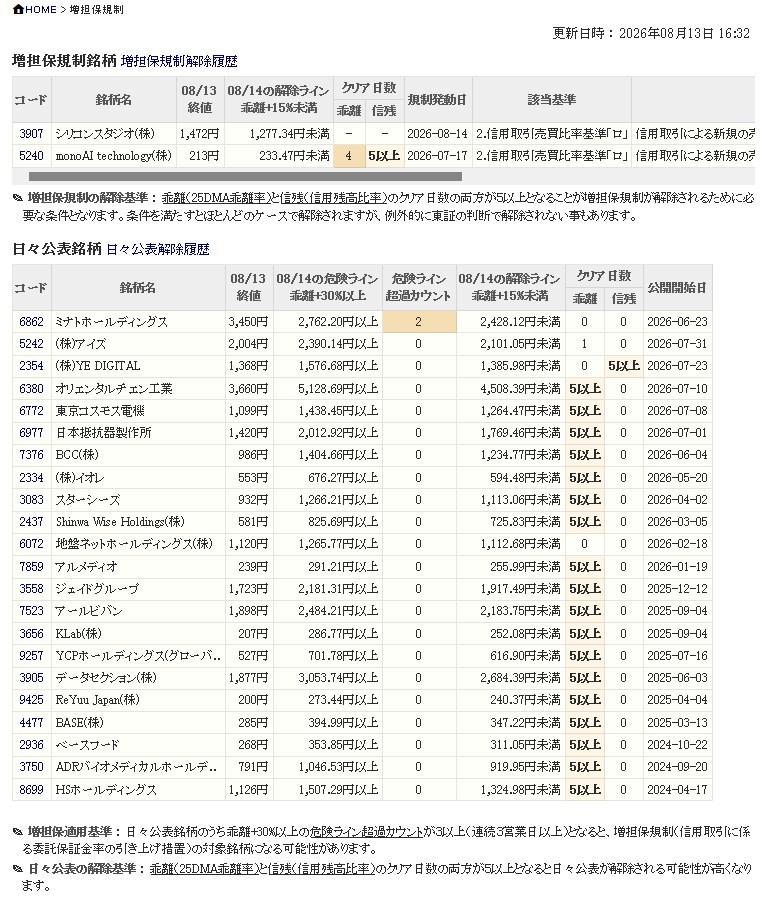
Task: Select the highlighted count 2 for ミナトホールディングス
Action: (x=418, y=322)
